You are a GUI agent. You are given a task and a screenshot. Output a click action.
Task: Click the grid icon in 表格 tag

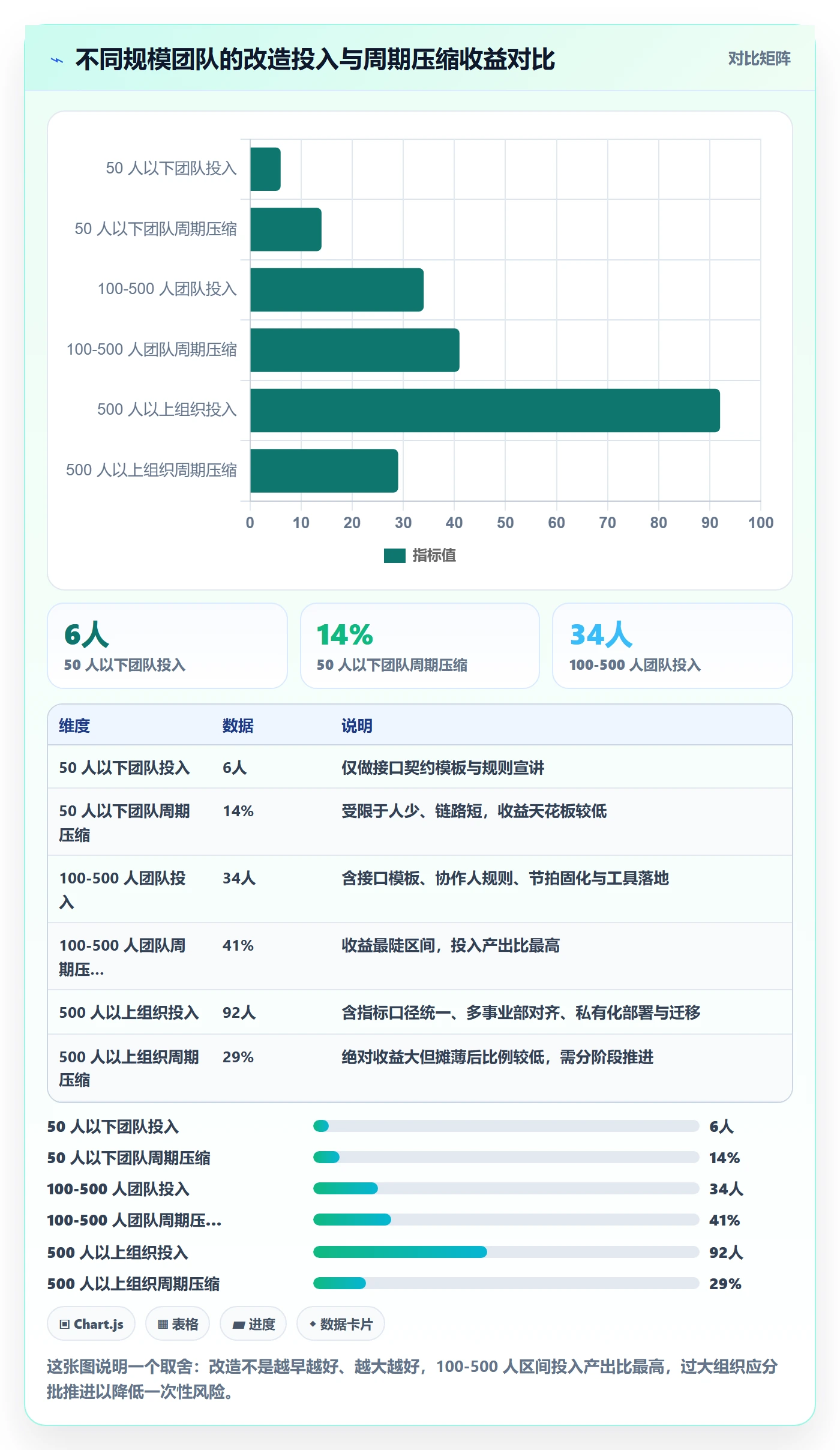(x=163, y=1325)
